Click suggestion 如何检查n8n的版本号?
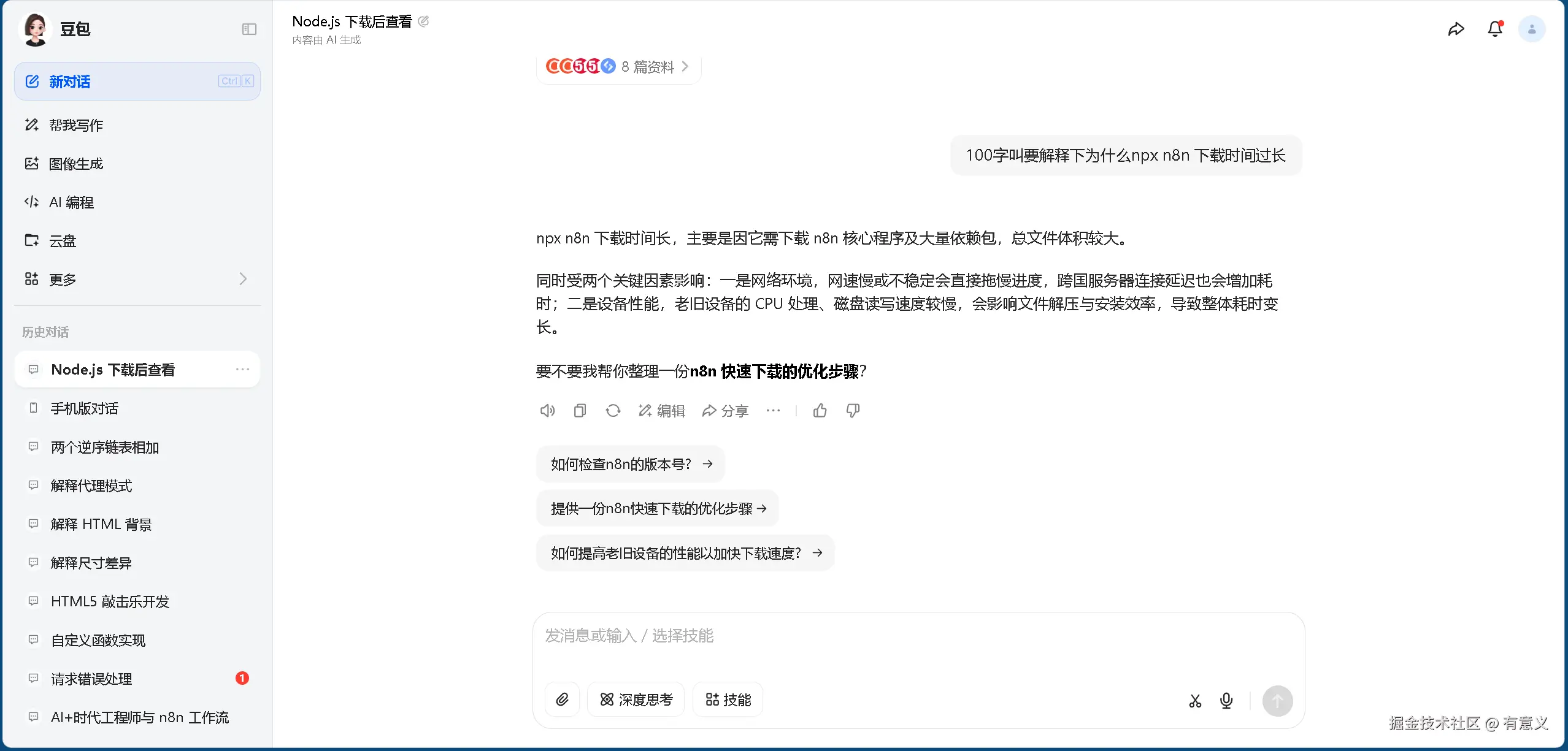The height and width of the screenshot is (751, 1568). (631, 464)
